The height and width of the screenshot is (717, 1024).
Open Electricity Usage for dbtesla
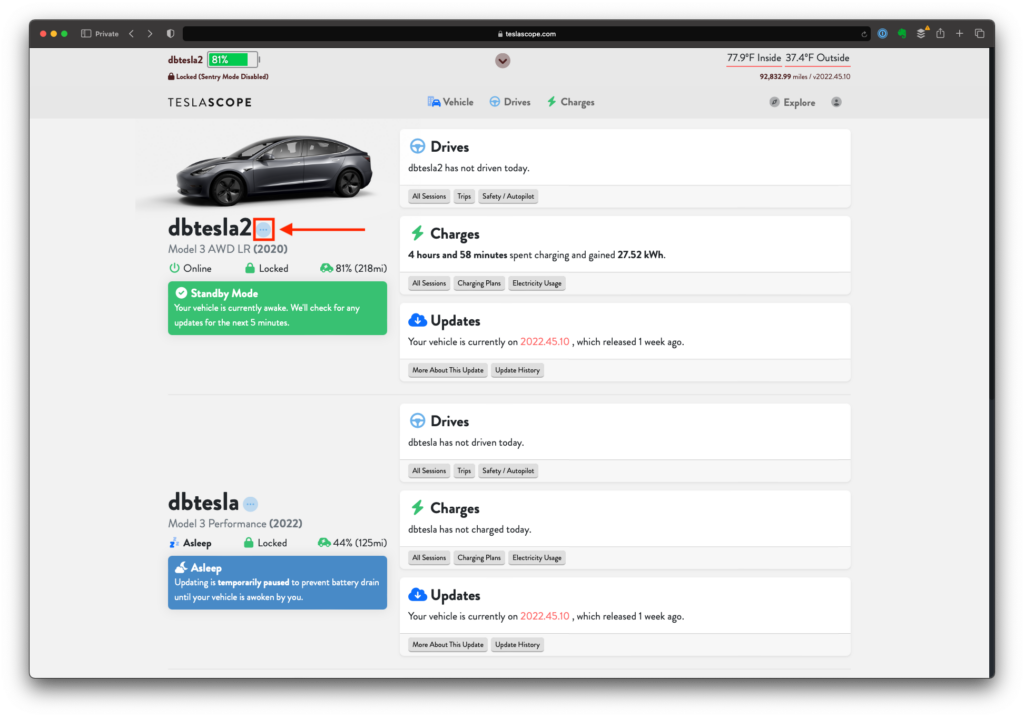pos(536,557)
